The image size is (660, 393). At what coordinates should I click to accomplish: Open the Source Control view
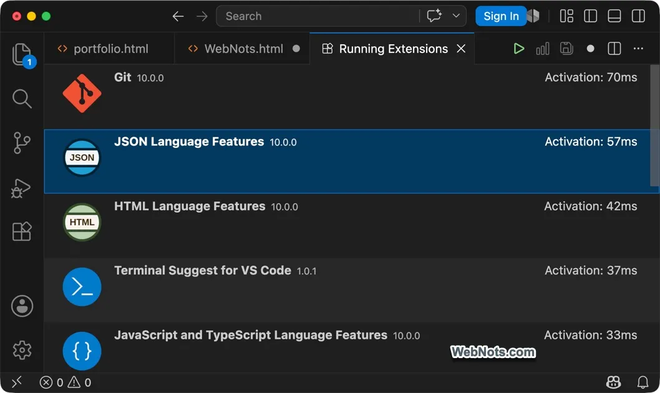click(x=22, y=143)
